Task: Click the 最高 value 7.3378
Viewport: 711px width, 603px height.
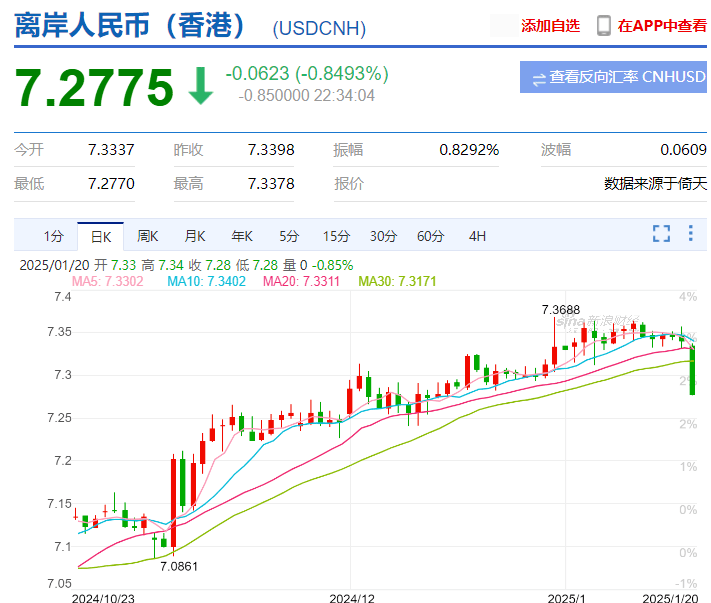Action: [271, 184]
